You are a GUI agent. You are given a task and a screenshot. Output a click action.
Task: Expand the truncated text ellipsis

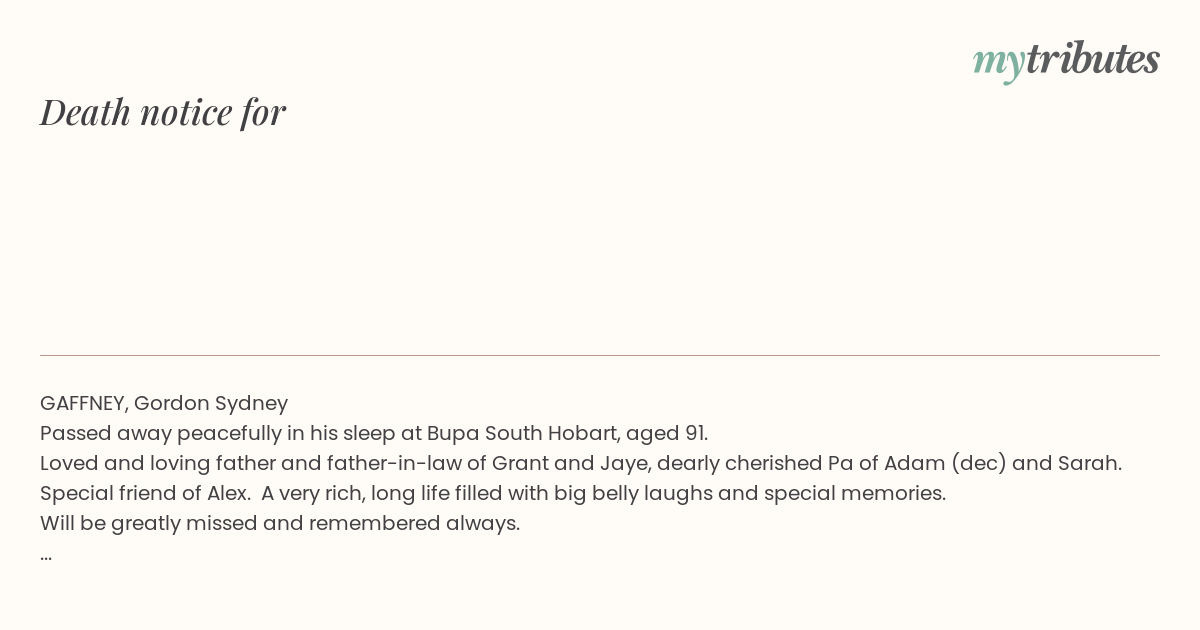coord(46,556)
